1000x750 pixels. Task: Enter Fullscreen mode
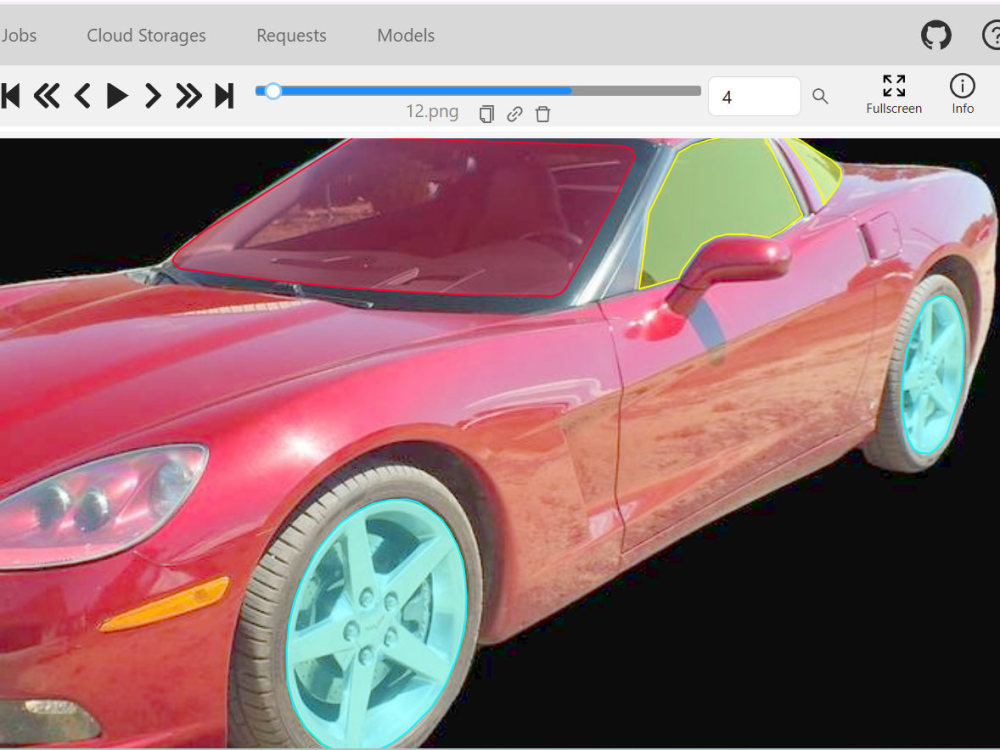[894, 94]
